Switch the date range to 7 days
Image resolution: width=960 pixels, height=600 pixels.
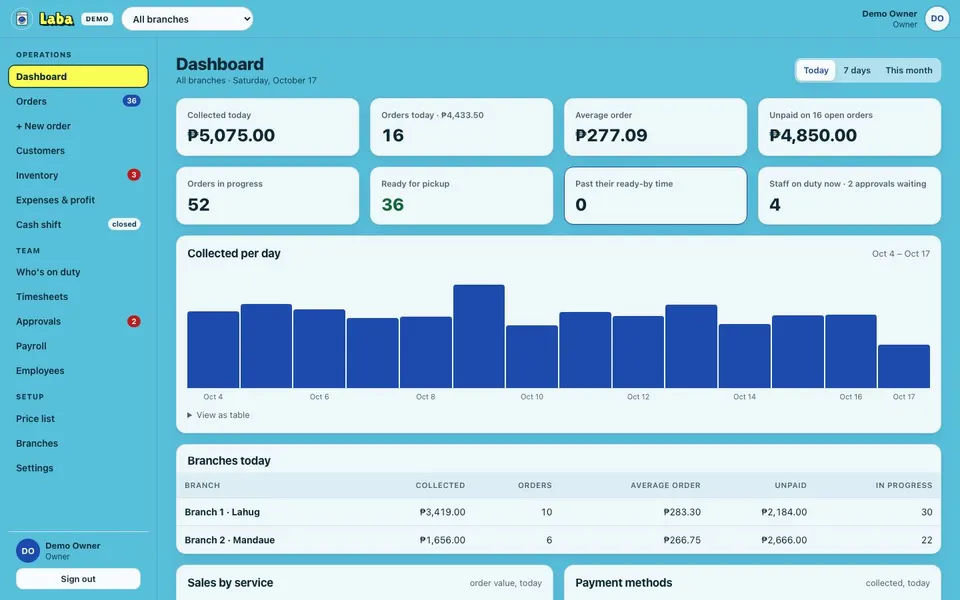pyautogui.click(x=857, y=70)
